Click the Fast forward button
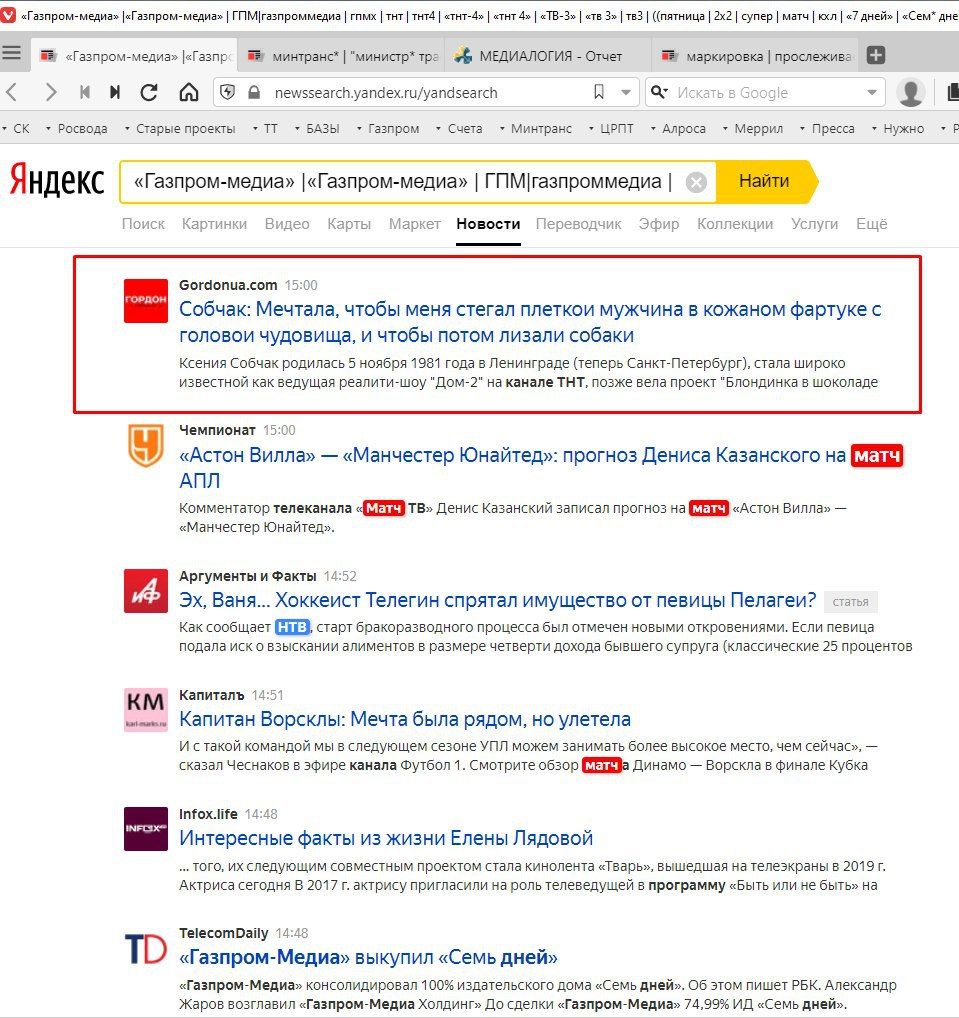Screen dimensions: 959x1018 click(115, 93)
